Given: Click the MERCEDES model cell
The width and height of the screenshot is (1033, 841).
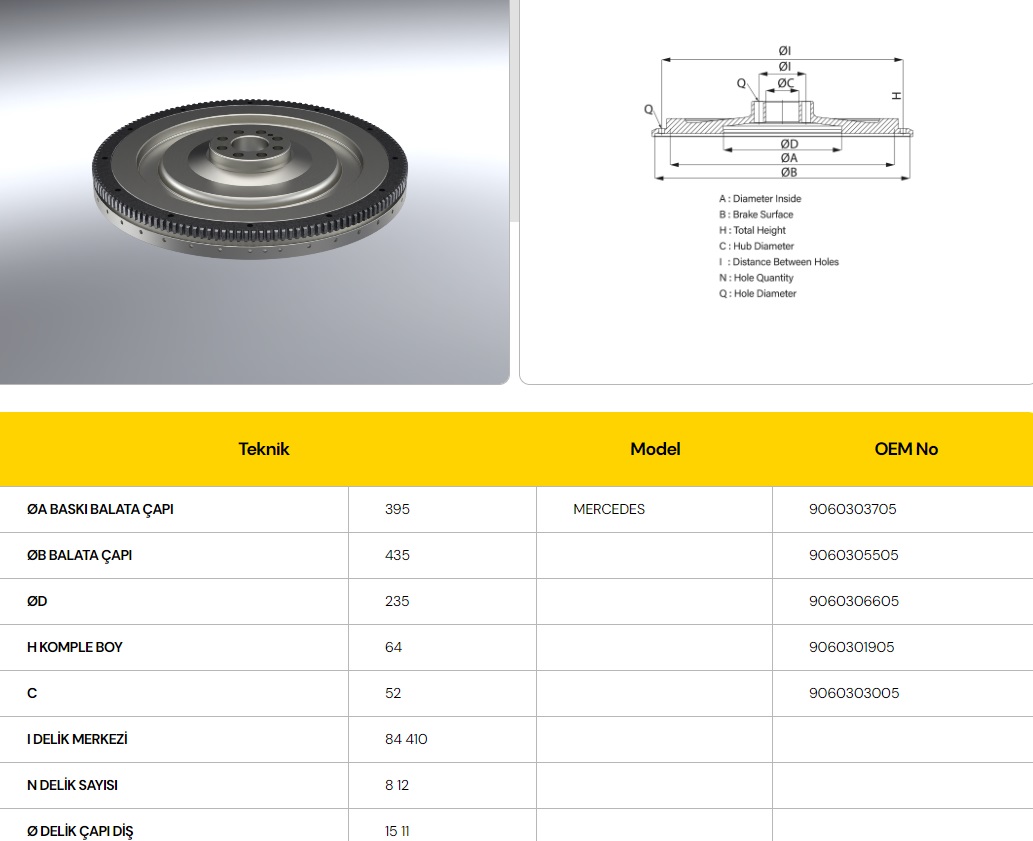Looking at the screenshot, I should [x=609, y=509].
